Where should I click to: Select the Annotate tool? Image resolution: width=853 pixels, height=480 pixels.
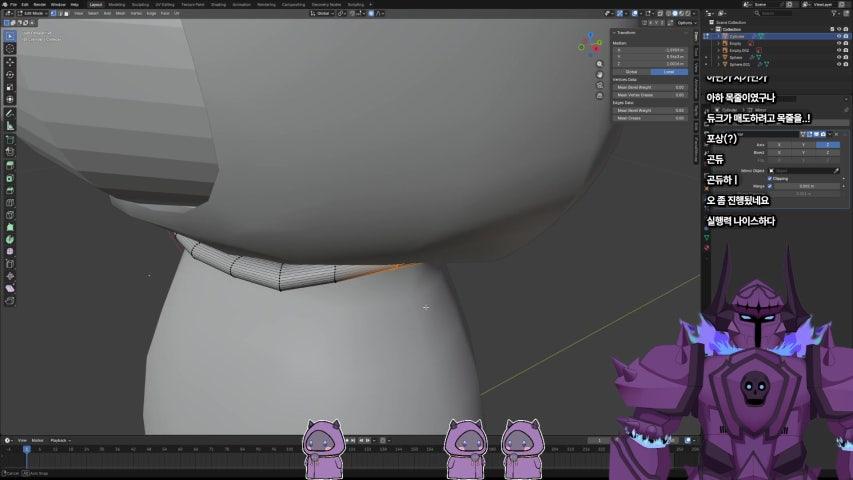coord(10,113)
